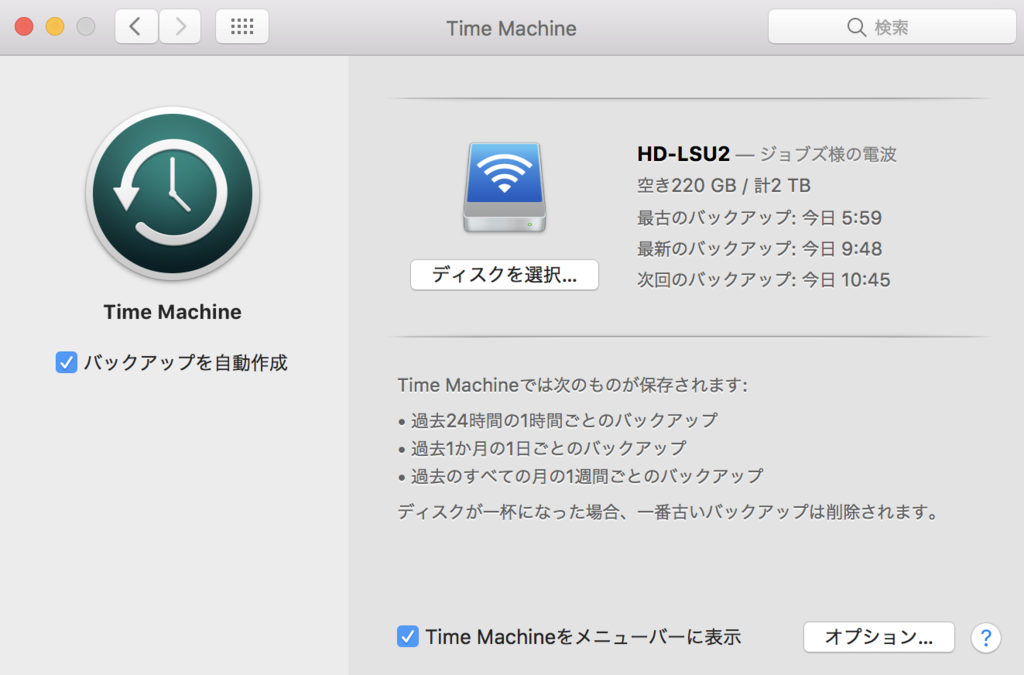Open the オプション... button
Image resolution: width=1024 pixels, height=675 pixels.
pos(879,637)
